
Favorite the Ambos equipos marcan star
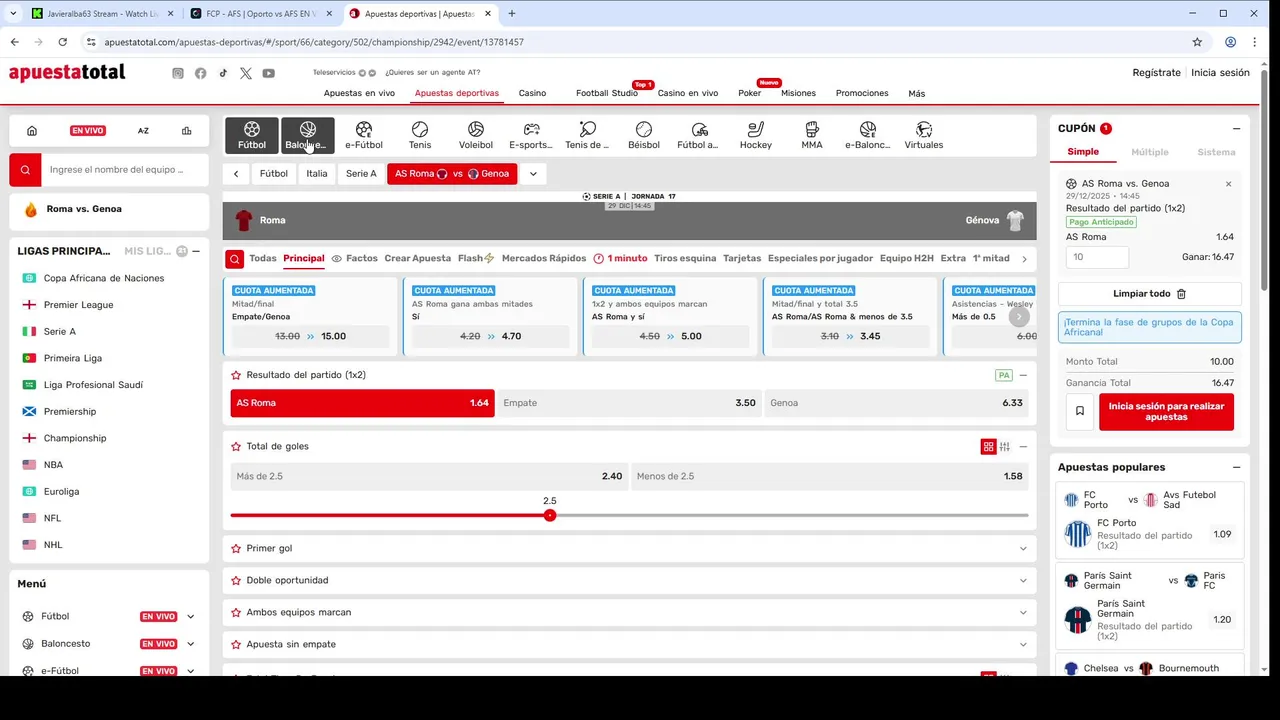(x=236, y=613)
